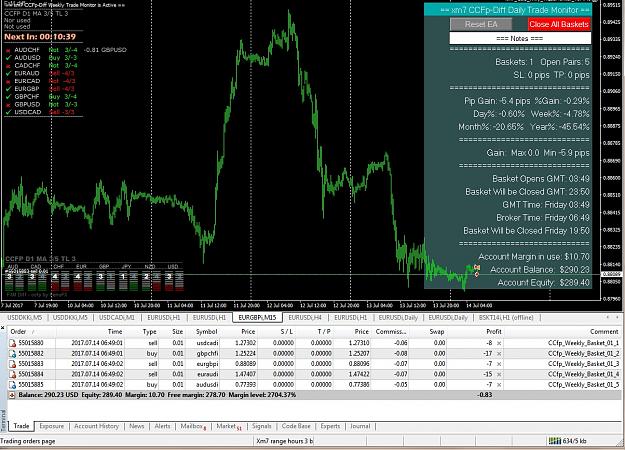Click the AUDUSD pair label in indicator list
The width and height of the screenshot is (625, 450).
pos(27,58)
